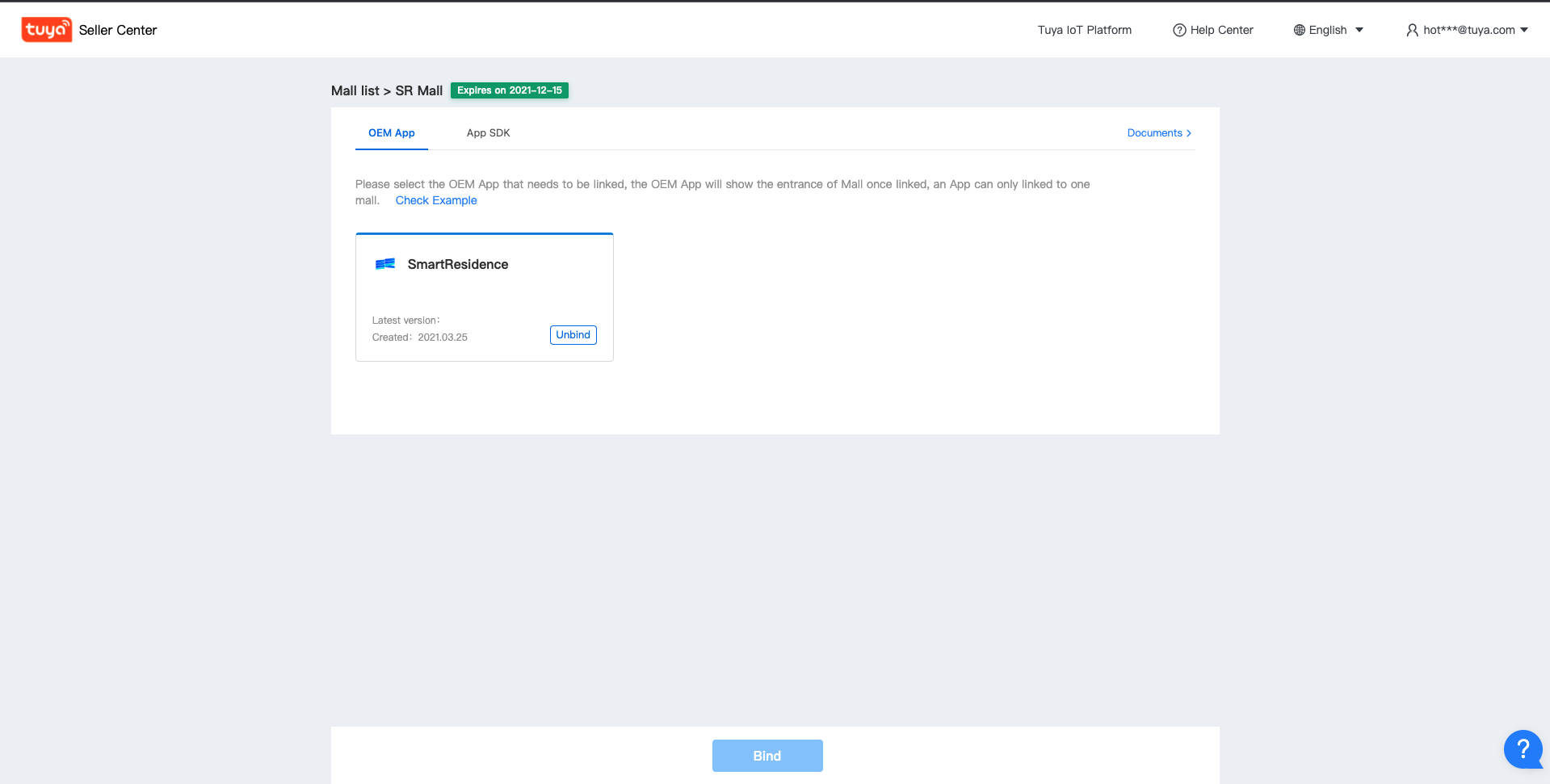This screenshot has height=784, width=1550.
Task: Click the globe language icon
Action: pyautogui.click(x=1300, y=29)
